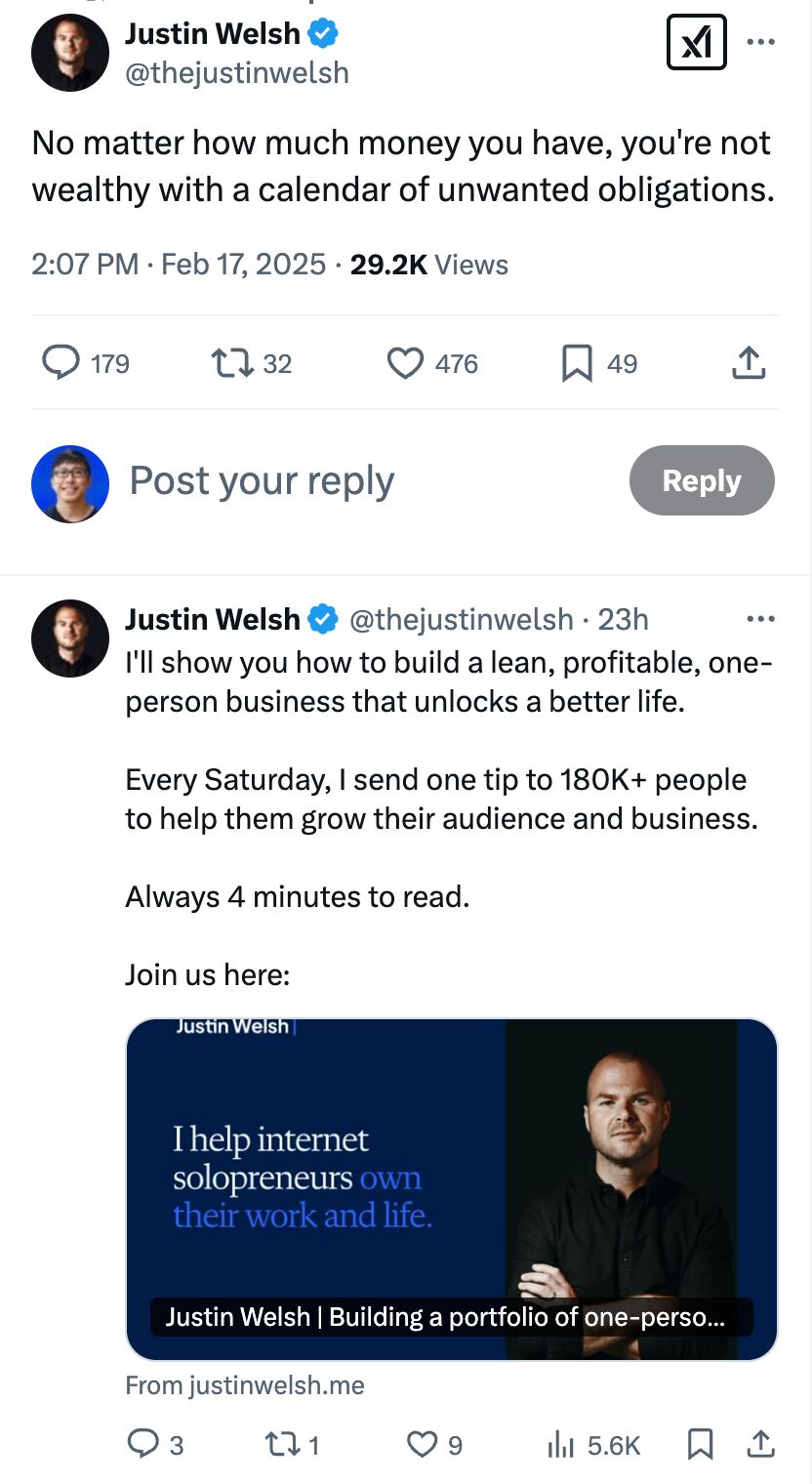Open Grok analysis for this post

coord(697,42)
